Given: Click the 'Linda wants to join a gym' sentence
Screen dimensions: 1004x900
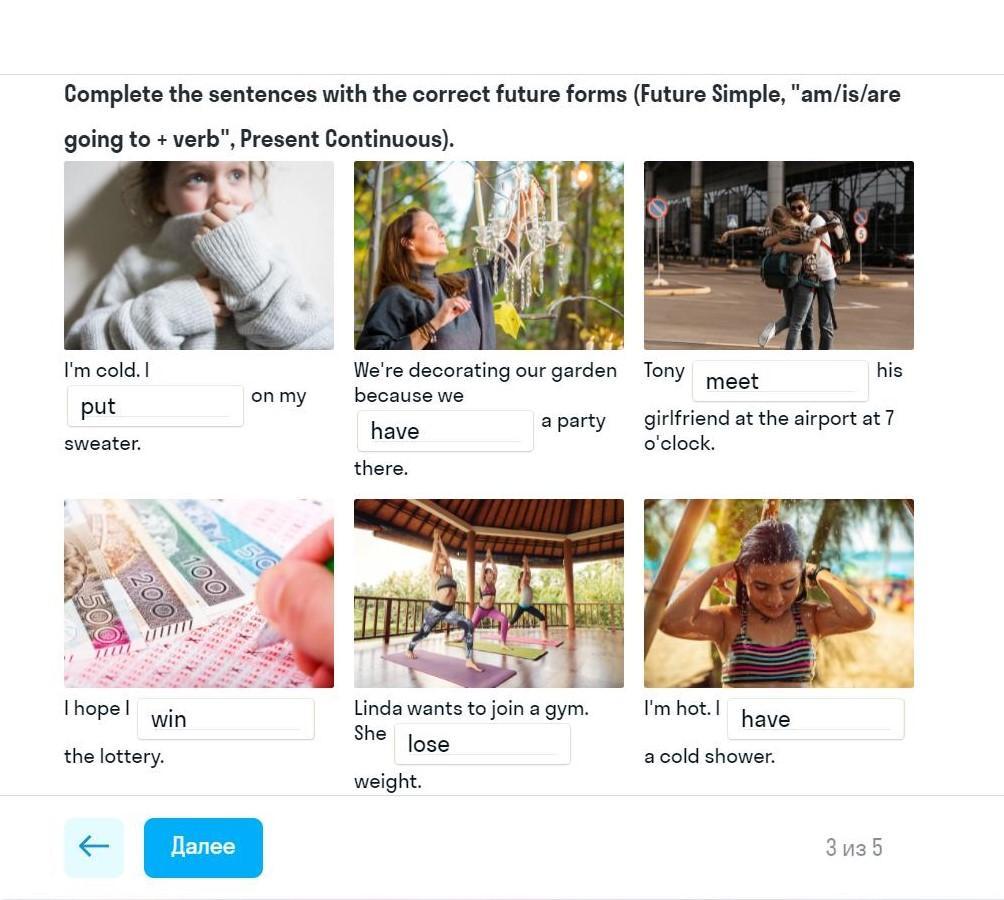Looking at the screenshot, I should [471, 708].
